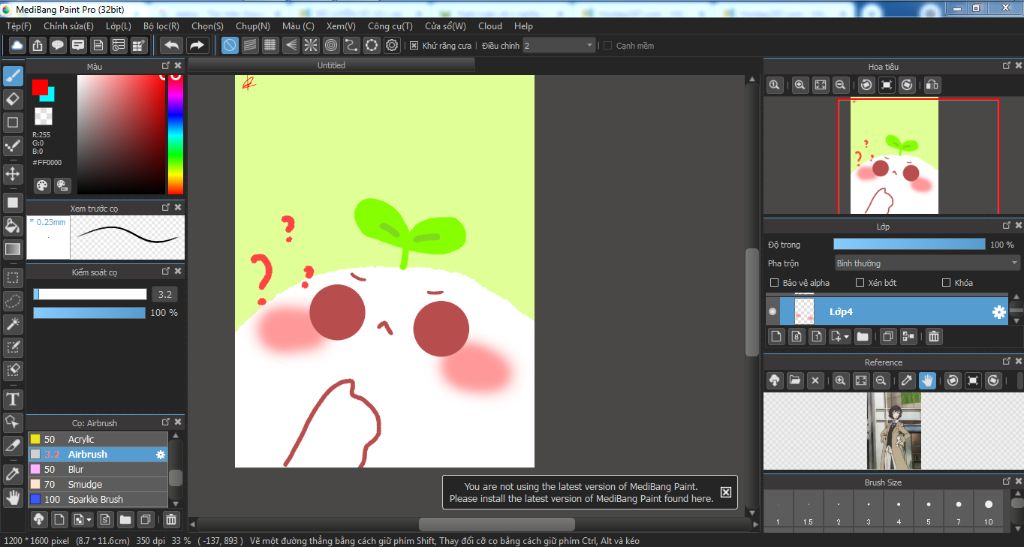Open the Lớp(L) menu

(118, 26)
